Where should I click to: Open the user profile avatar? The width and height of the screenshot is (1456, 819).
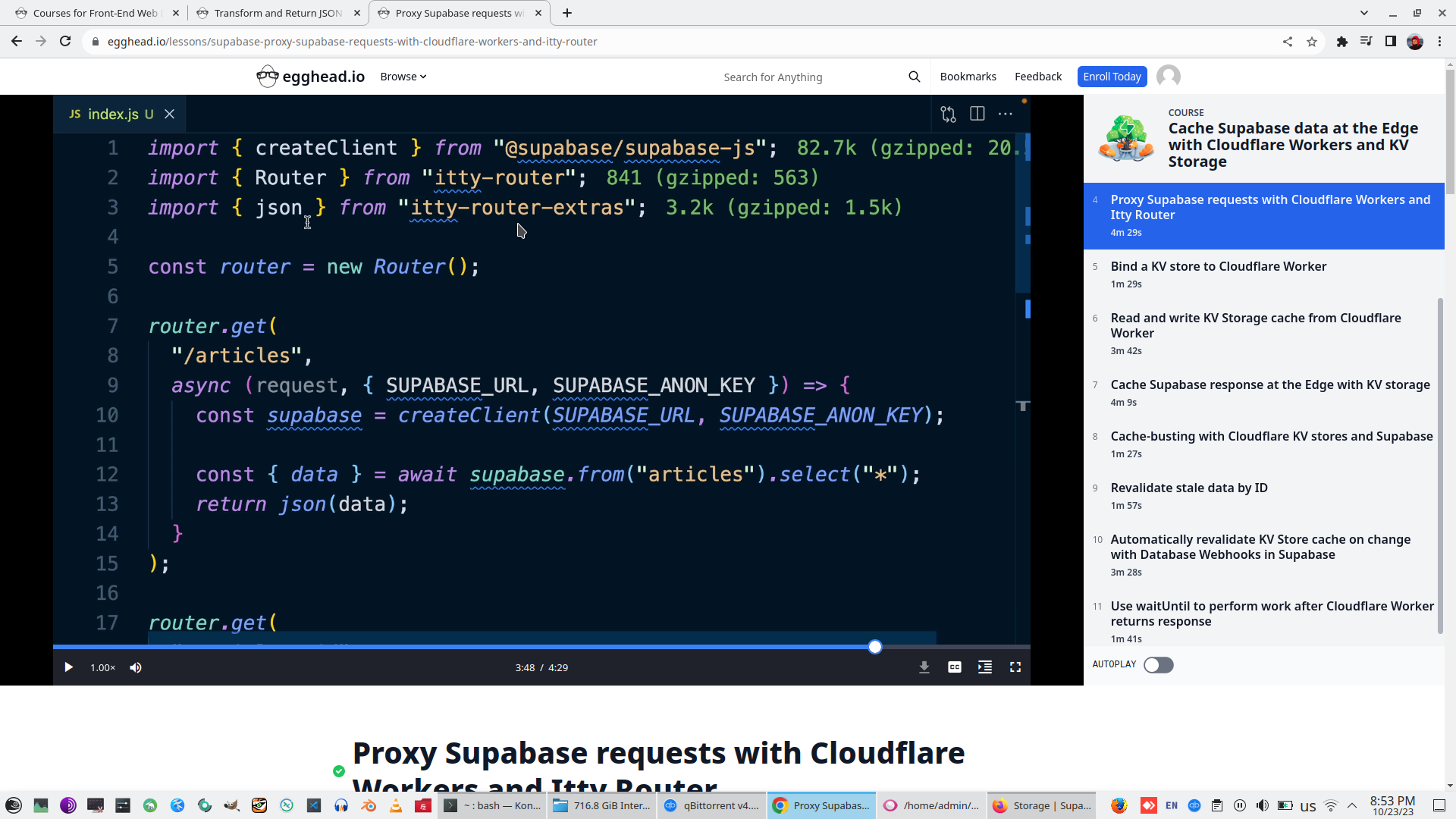coord(1168,77)
